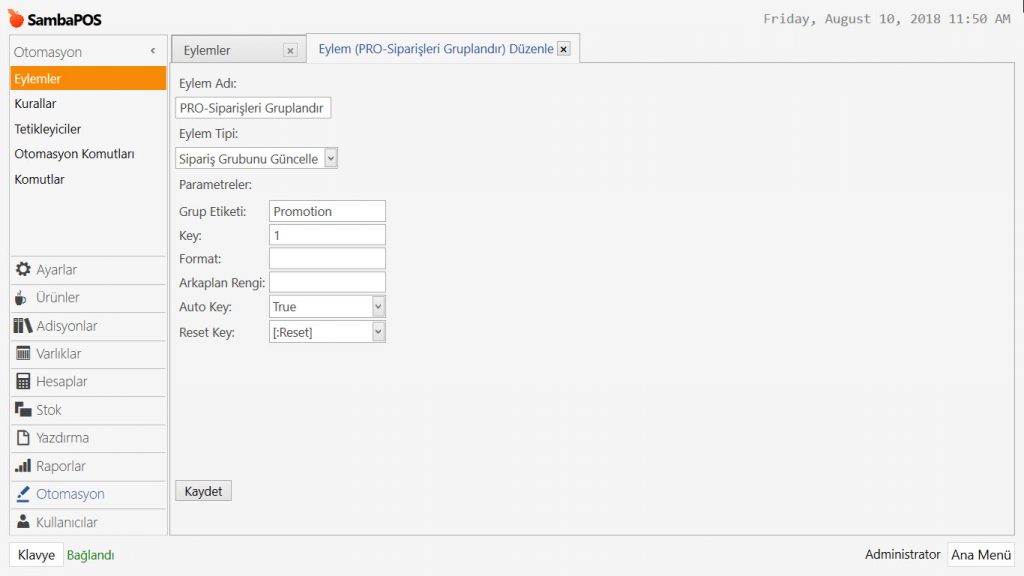Click the Stok label text
Image resolution: width=1024 pixels, height=576 pixels.
[49, 410]
